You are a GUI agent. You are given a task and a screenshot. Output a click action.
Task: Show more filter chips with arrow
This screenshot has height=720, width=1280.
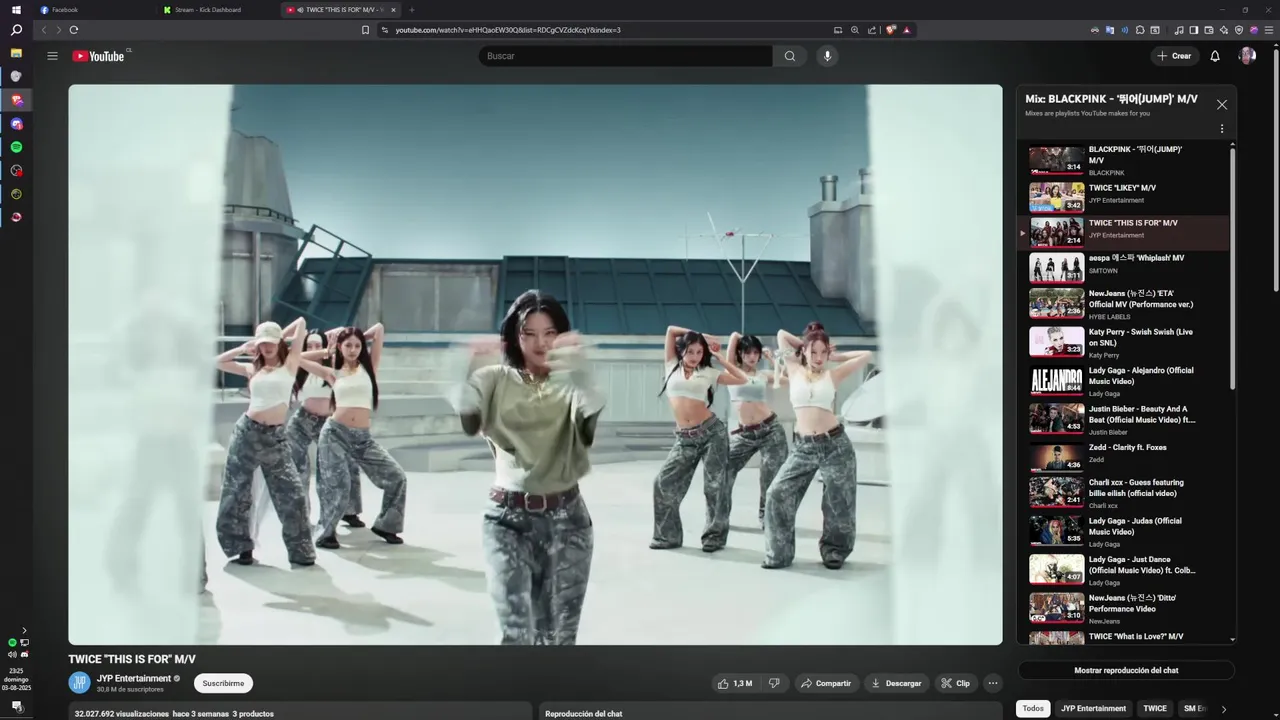[1224, 708]
